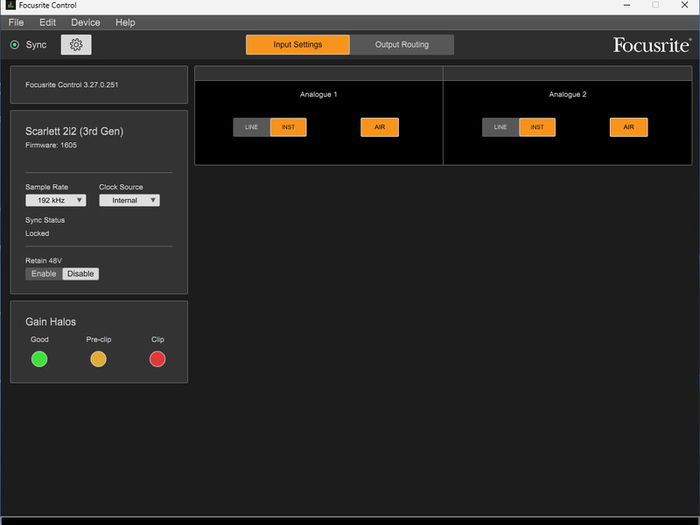Click the Sync Status label
Screen dimensions: 700x525
tap(45, 220)
